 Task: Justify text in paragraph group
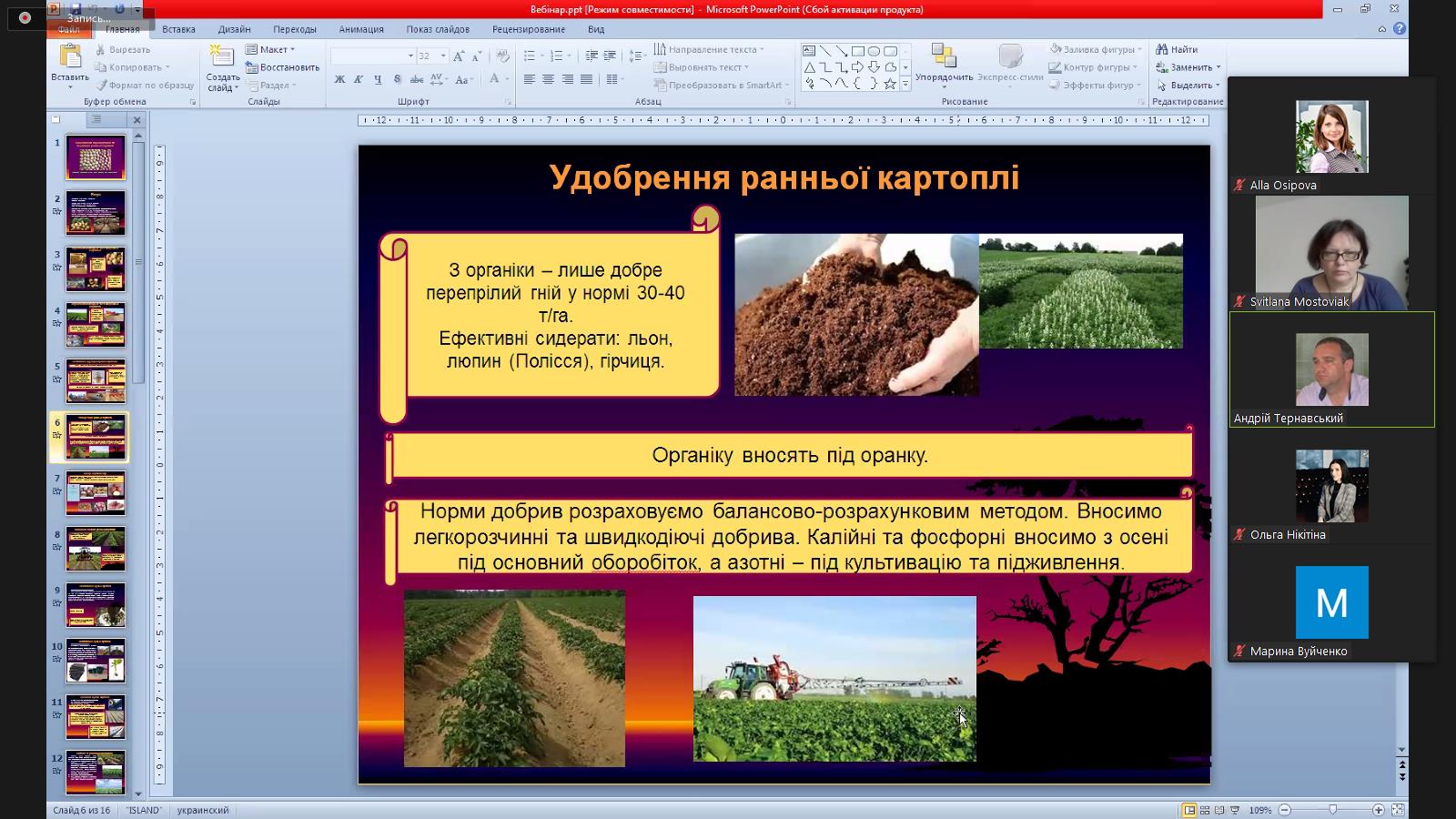pyautogui.click(x=587, y=80)
